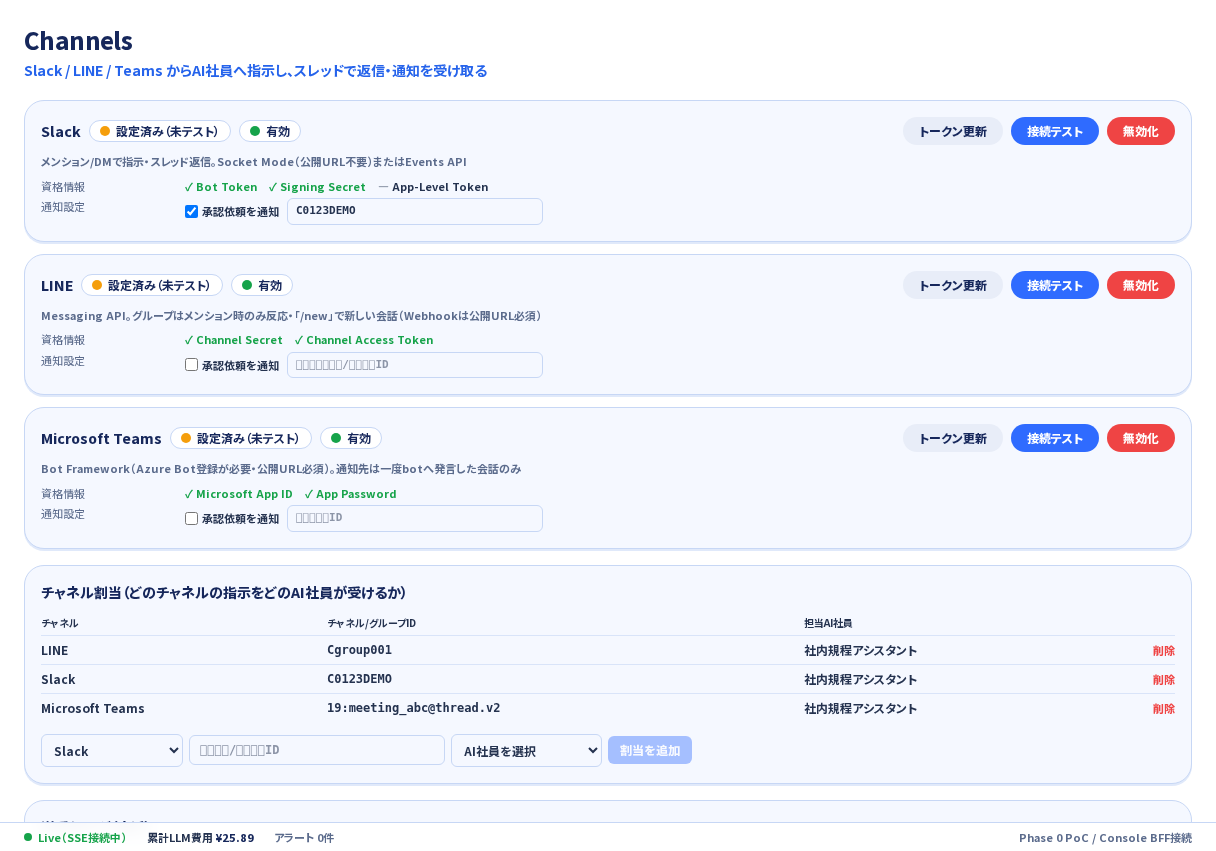Click Phase 0 PoC / Console BFF接続 text
The height and width of the screenshot is (851, 1216).
tap(1105, 838)
